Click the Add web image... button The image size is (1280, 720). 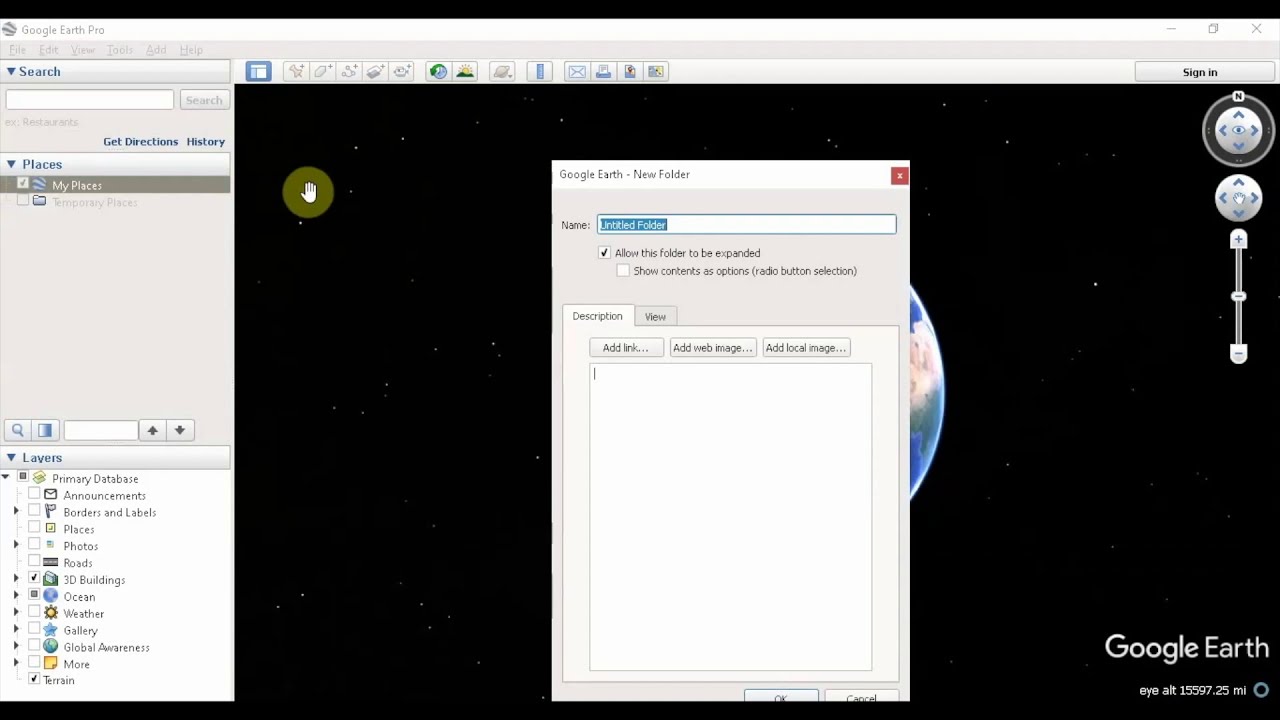click(x=712, y=348)
